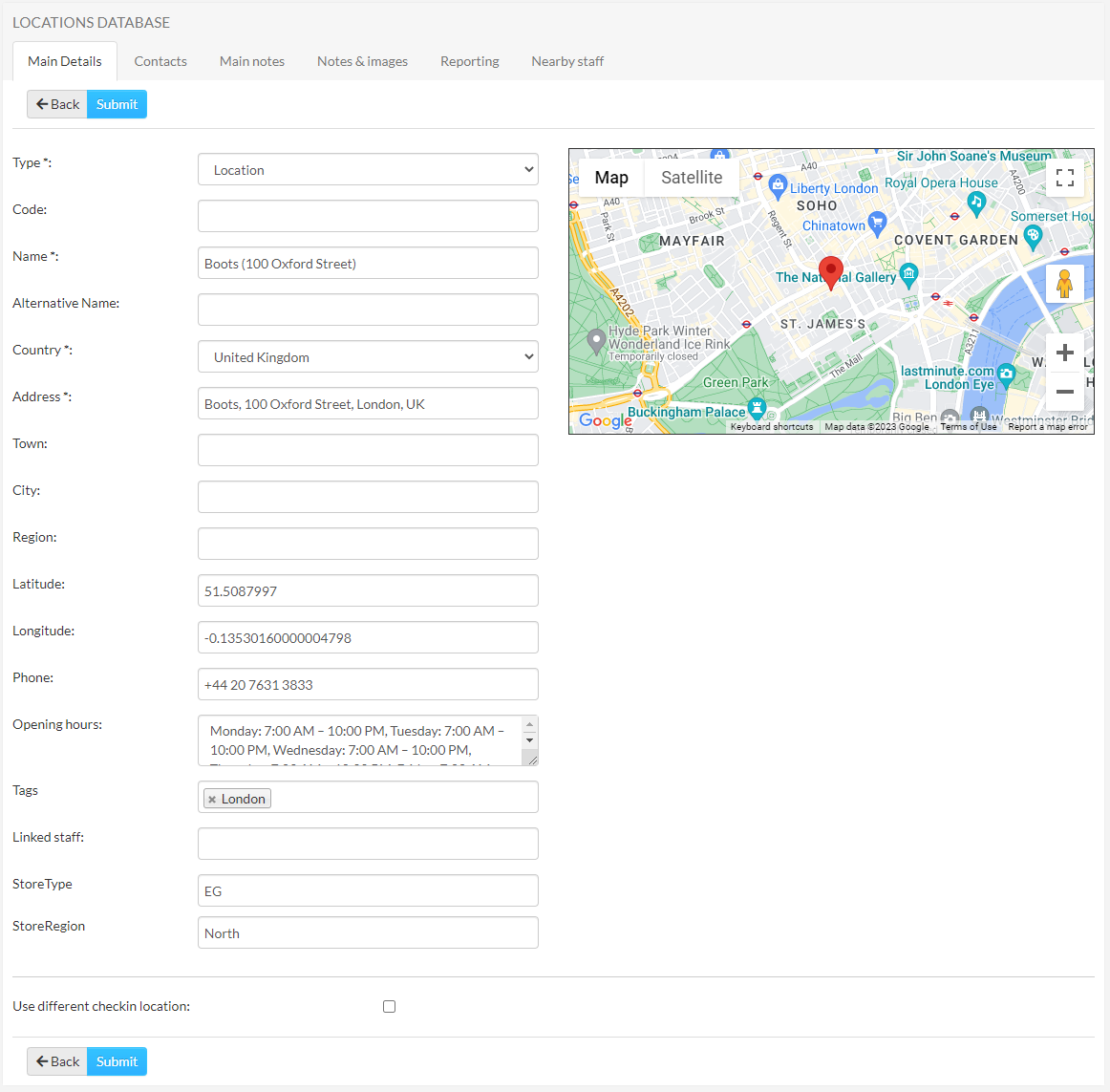Open the Country dropdown
The image size is (1110, 1092).
click(368, 357)
